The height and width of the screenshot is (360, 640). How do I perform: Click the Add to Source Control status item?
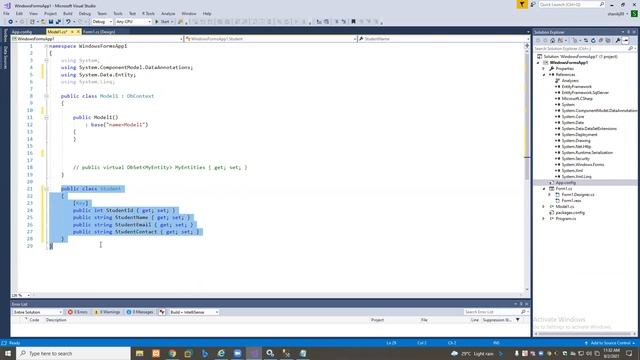tap(610, 343)
